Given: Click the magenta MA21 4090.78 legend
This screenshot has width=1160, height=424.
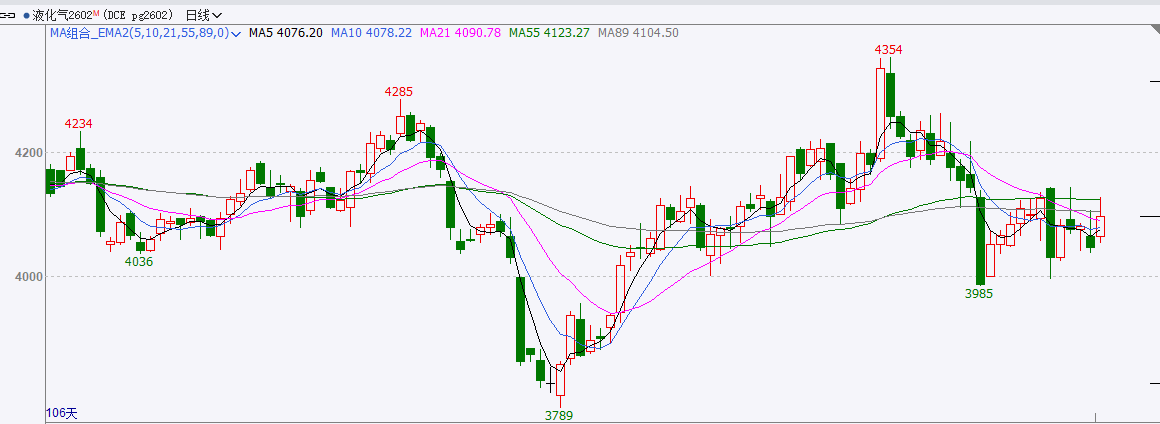Looking at the screenshot, I should point(460,33).
